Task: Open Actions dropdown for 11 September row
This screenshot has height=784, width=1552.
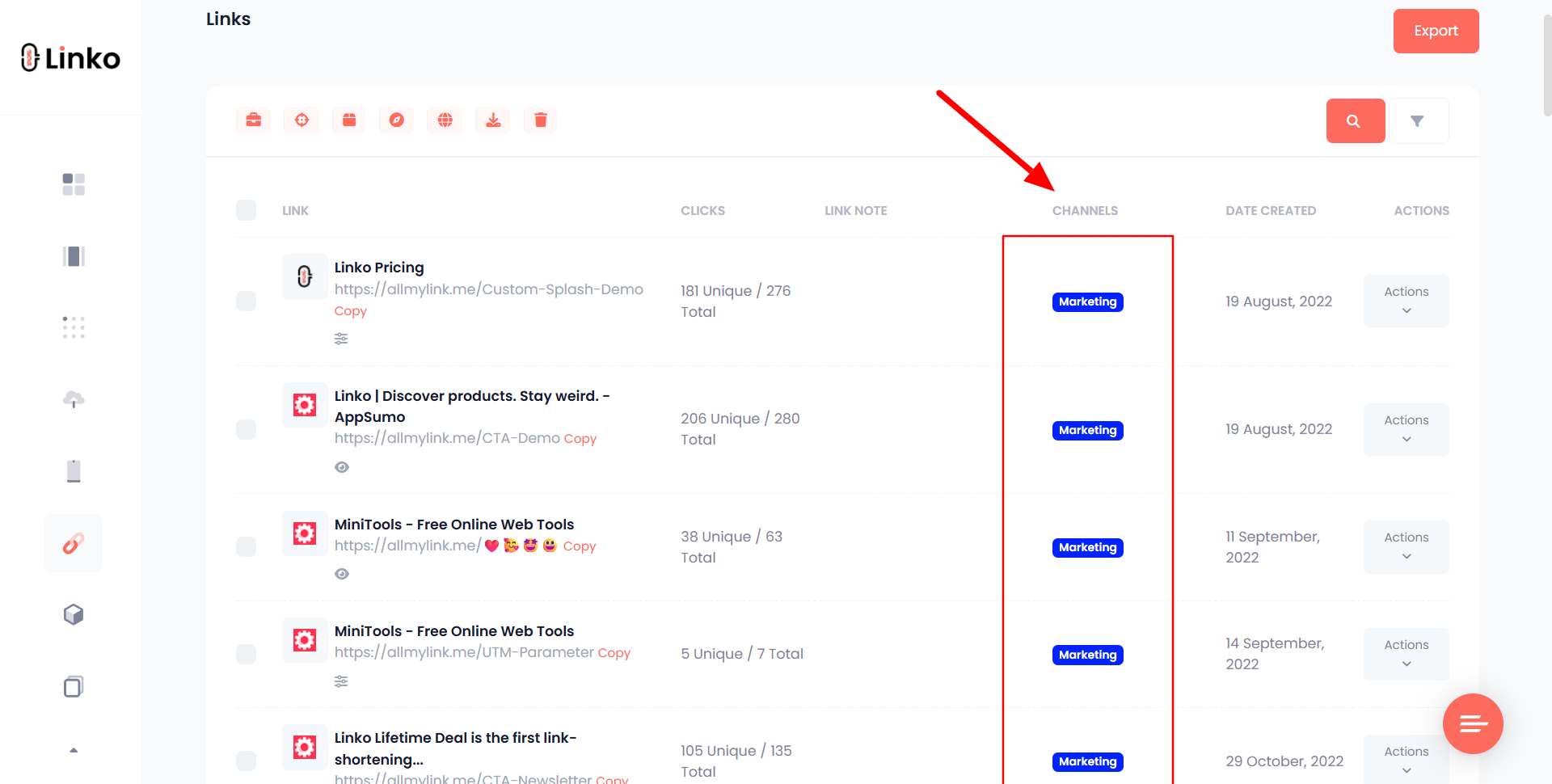Action: (1406, 547)
